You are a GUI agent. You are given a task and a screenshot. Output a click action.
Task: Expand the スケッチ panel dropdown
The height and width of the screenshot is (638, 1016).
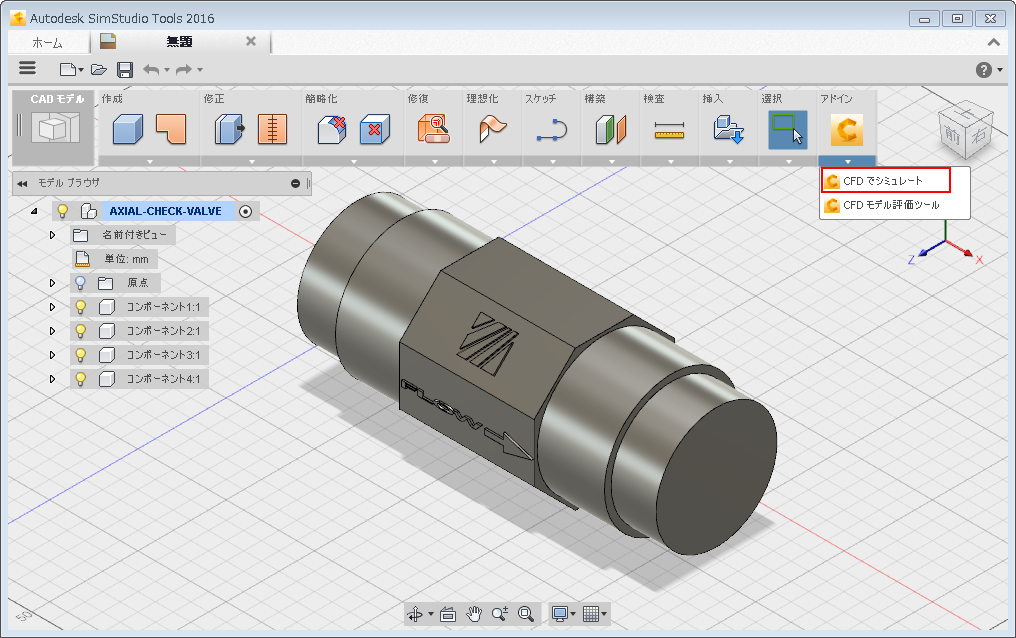click(x=552, y=161)
